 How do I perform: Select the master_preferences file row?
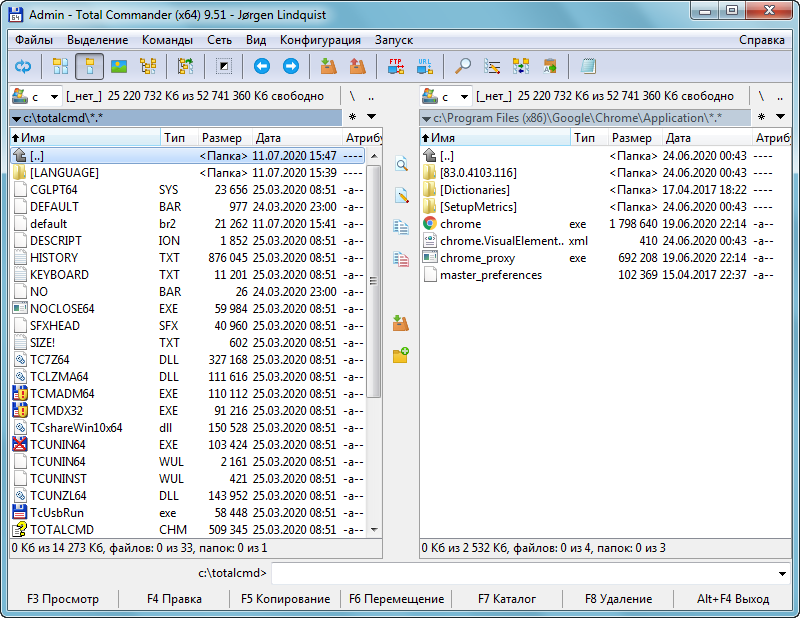point(604,275)
